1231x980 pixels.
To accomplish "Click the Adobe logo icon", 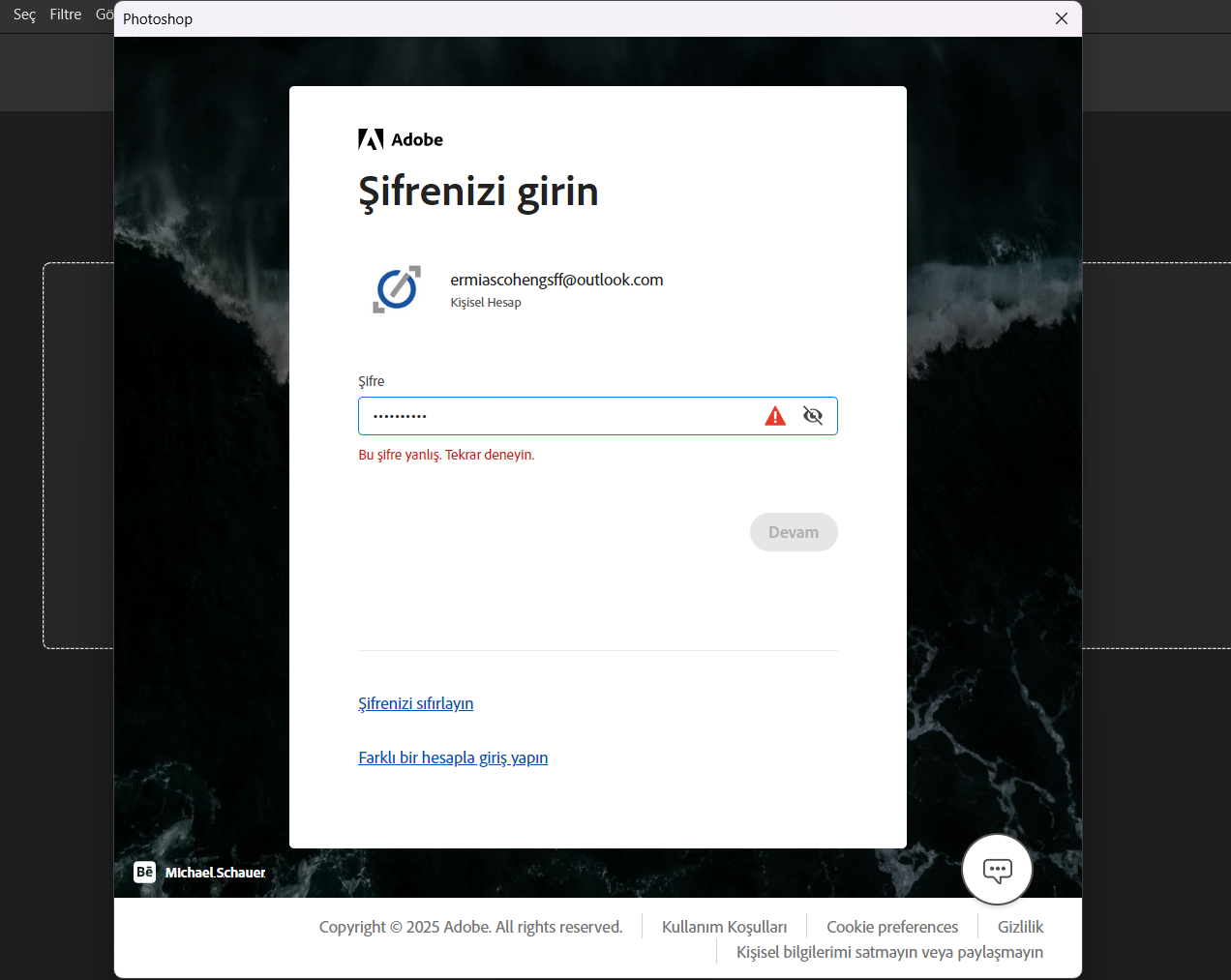I will (x=371, y=139).
